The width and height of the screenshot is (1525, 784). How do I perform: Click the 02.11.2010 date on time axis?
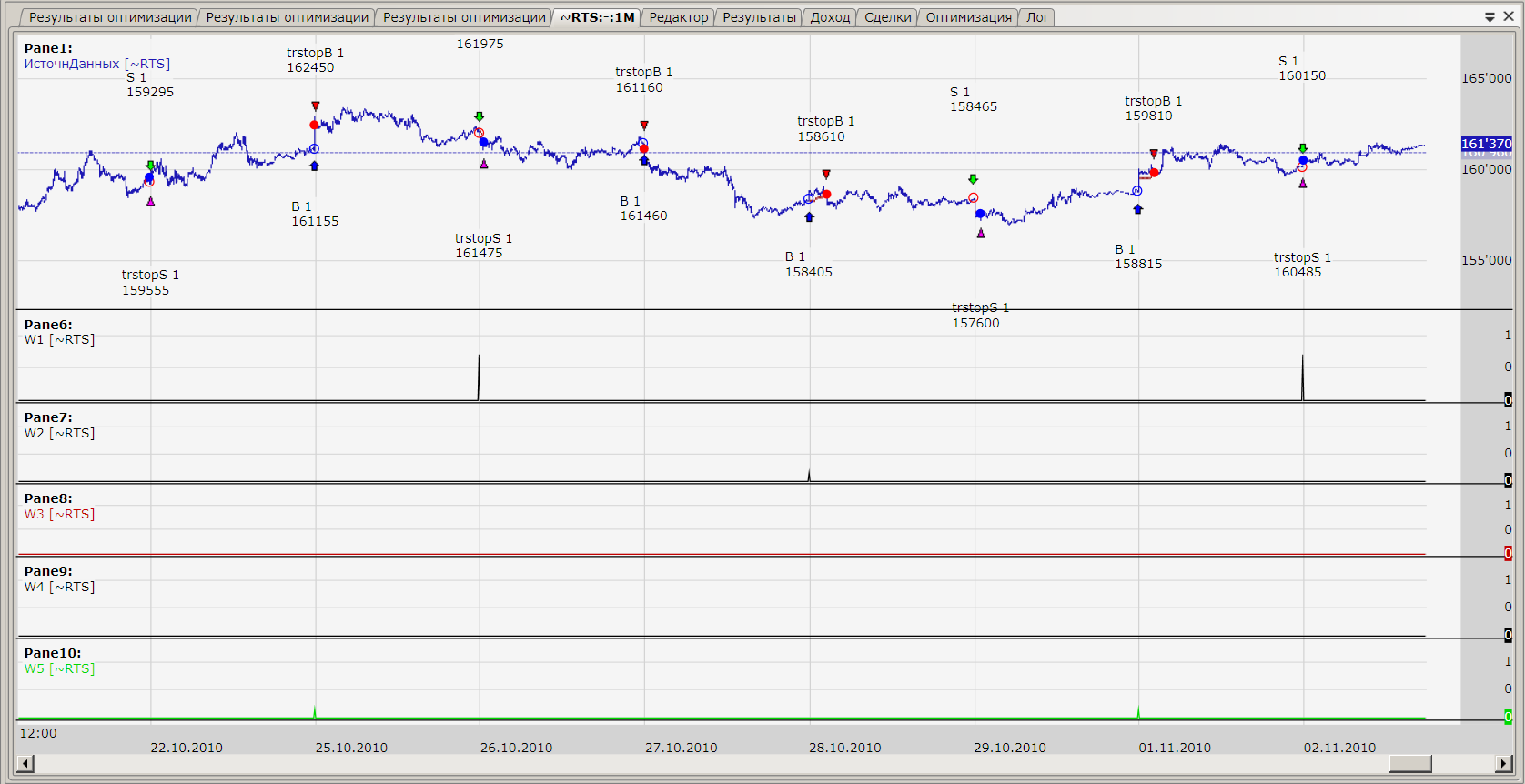pos(1339,748)
